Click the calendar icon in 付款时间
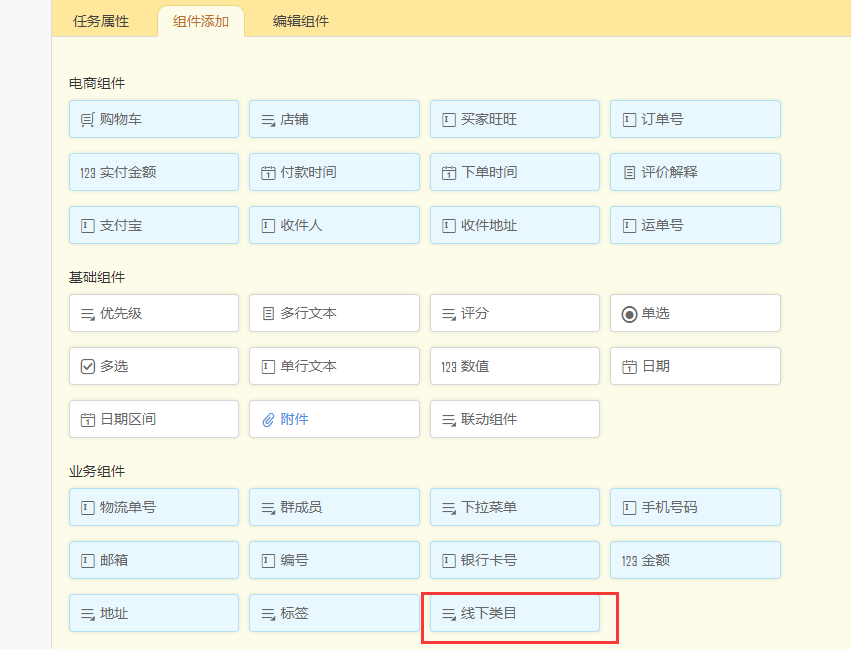851x649 pixels. [x=268, y=173]
